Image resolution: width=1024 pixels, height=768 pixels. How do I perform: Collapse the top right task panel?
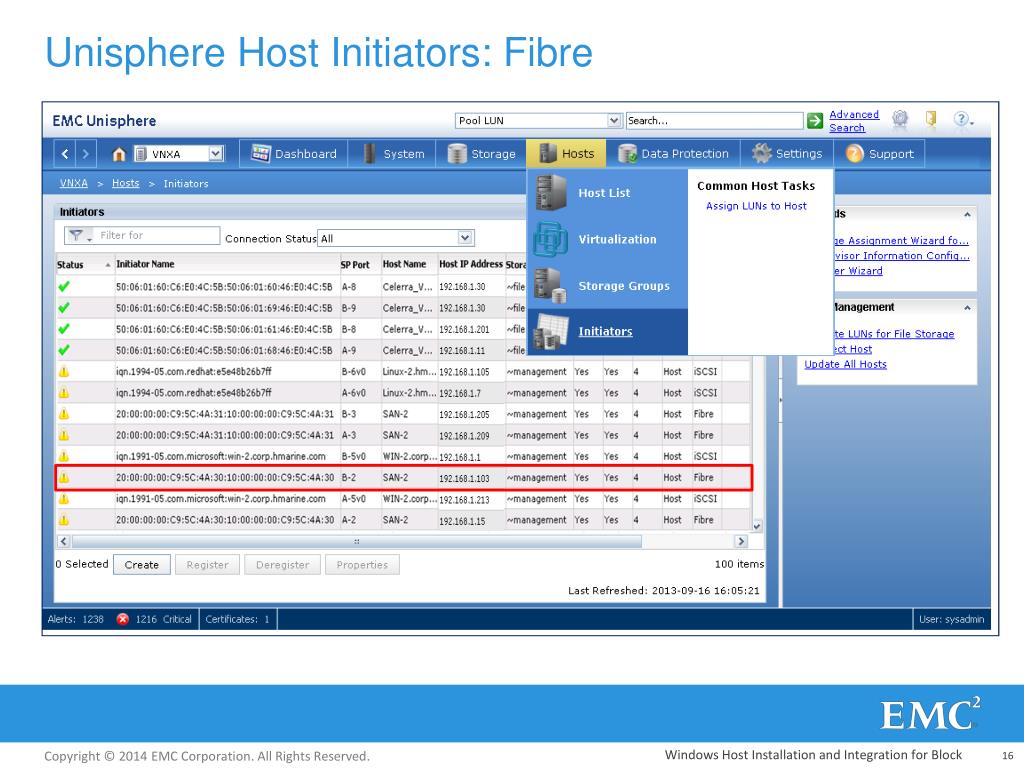tap(967, 214)
